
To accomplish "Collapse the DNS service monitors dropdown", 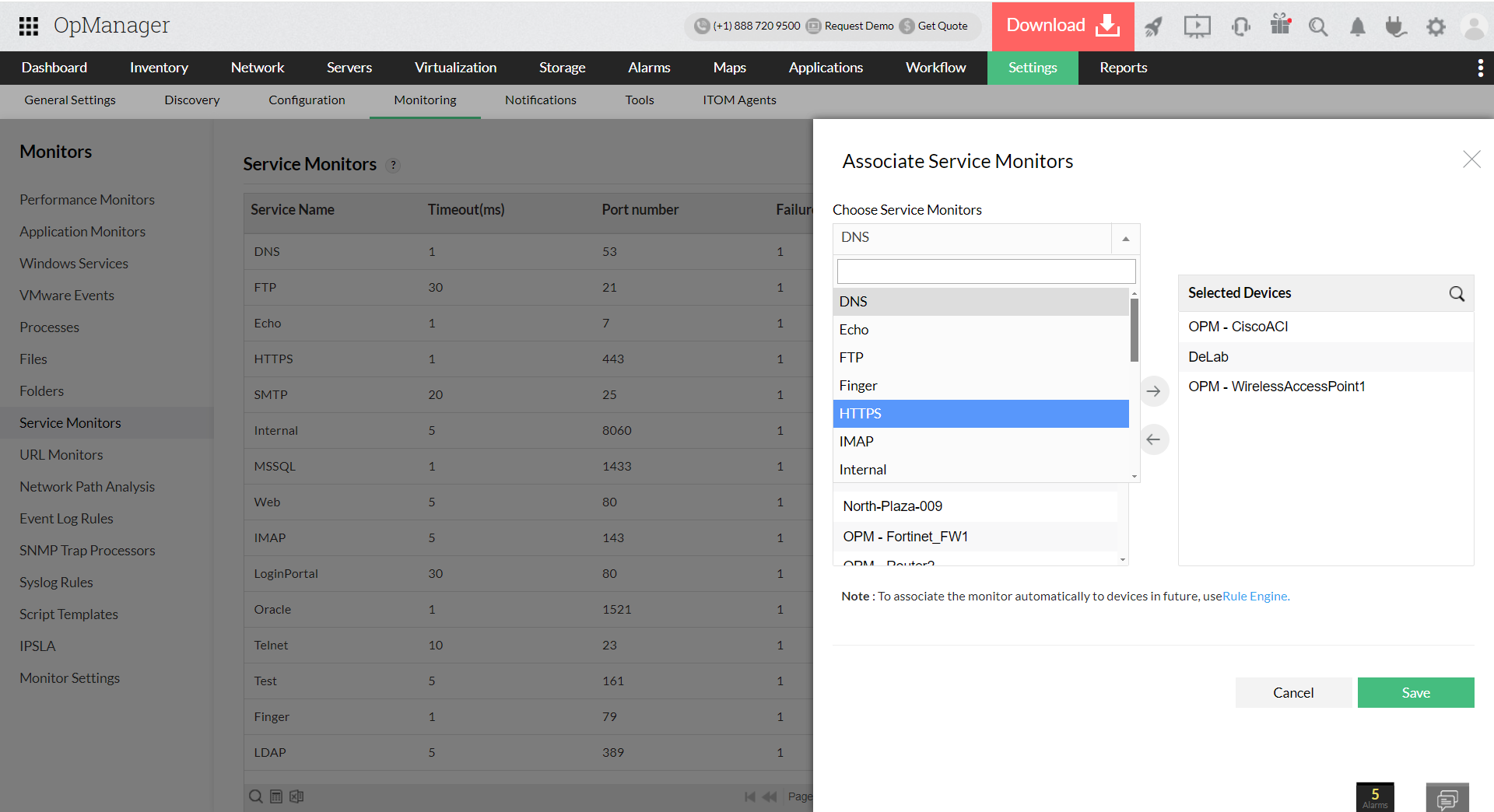I will 1124,239.
